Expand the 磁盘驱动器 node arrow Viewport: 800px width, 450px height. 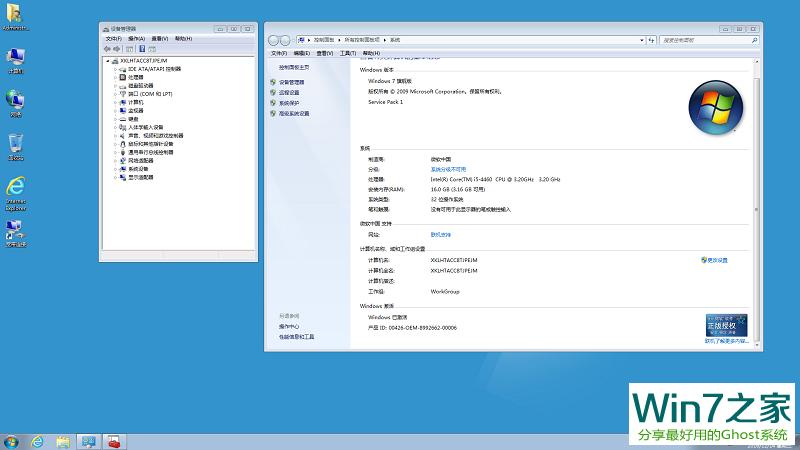(x=115, y=86)
